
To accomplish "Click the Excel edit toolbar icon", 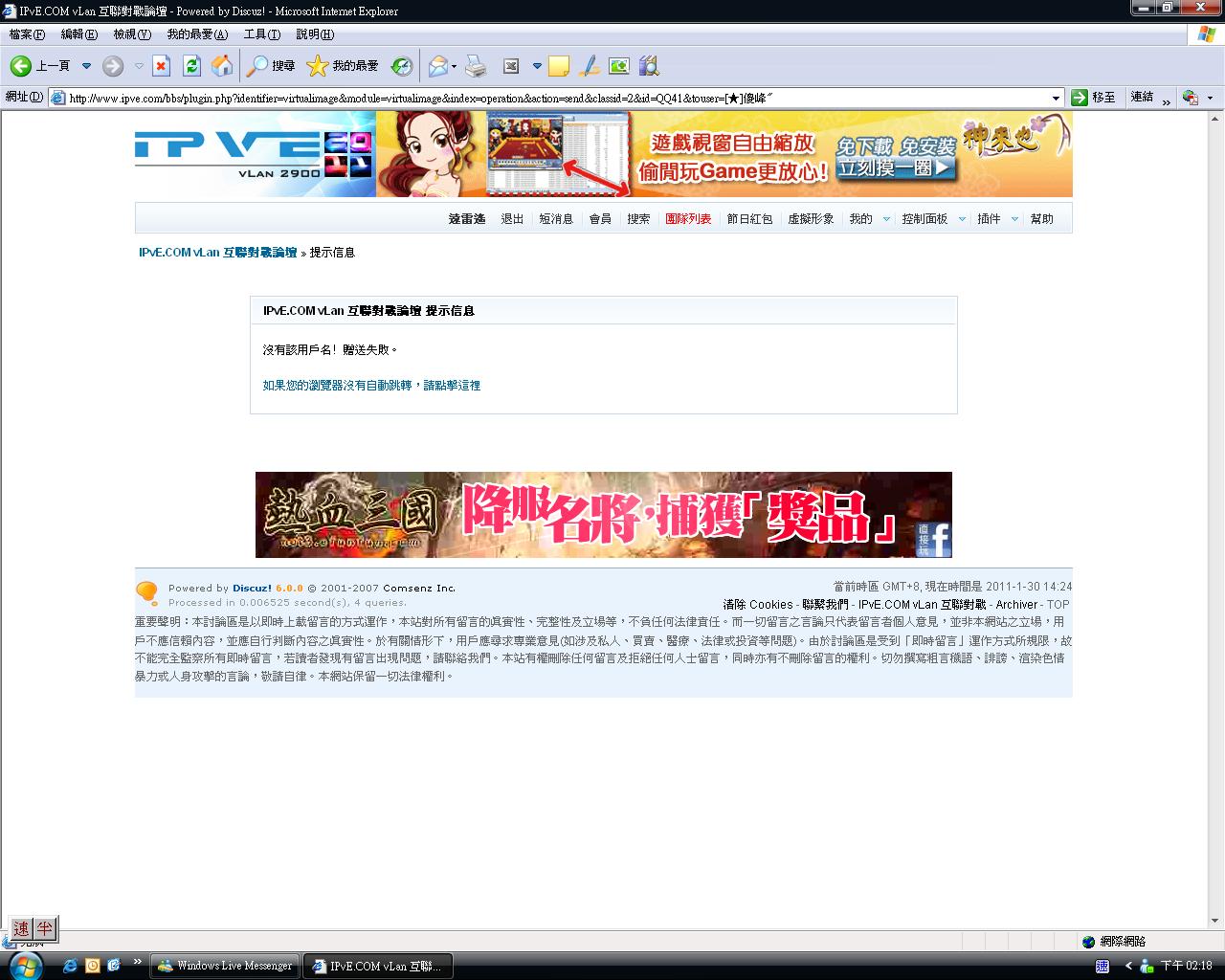I will 511,66.
